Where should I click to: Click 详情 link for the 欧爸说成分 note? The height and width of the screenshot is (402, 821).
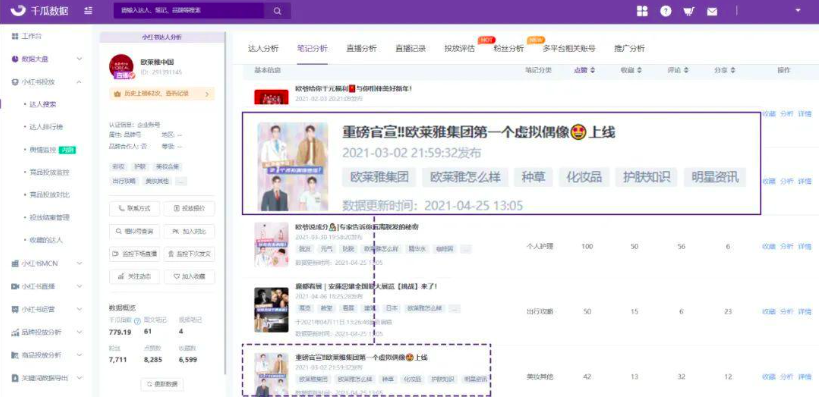[804, 246]
